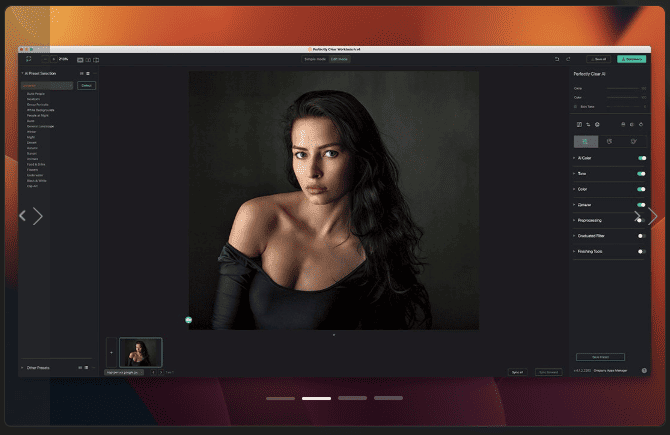Switch Other Presets to grid view
This screenshot has height=435, width=670.
80,367
